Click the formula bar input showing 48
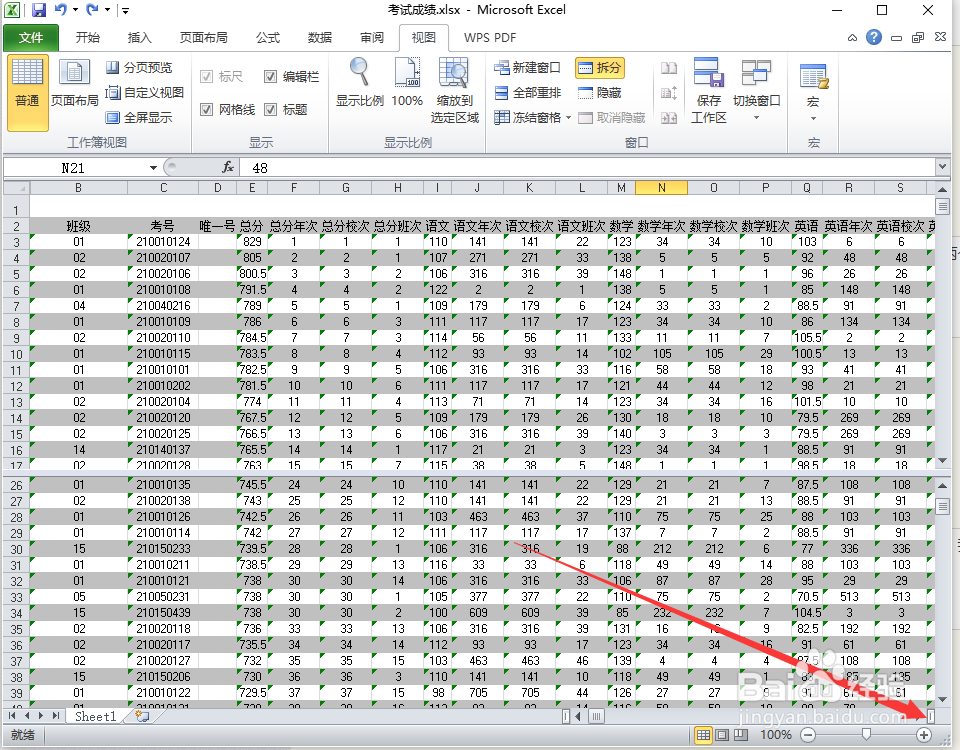This screenshot has width=960, height=750. pos(587,168)
